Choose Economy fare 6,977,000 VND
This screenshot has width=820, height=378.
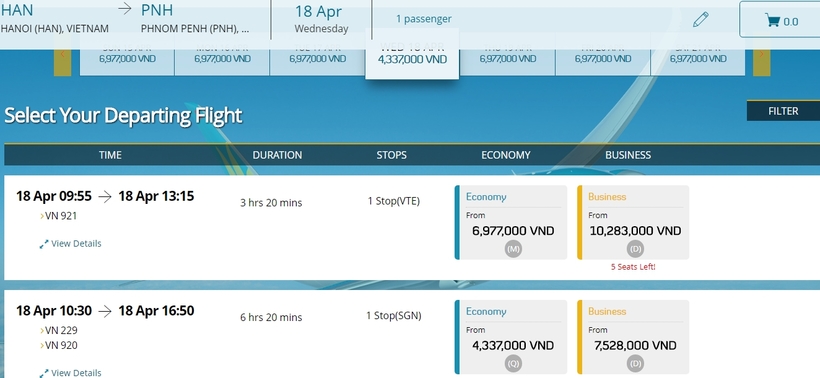click(x=511, y=222)
